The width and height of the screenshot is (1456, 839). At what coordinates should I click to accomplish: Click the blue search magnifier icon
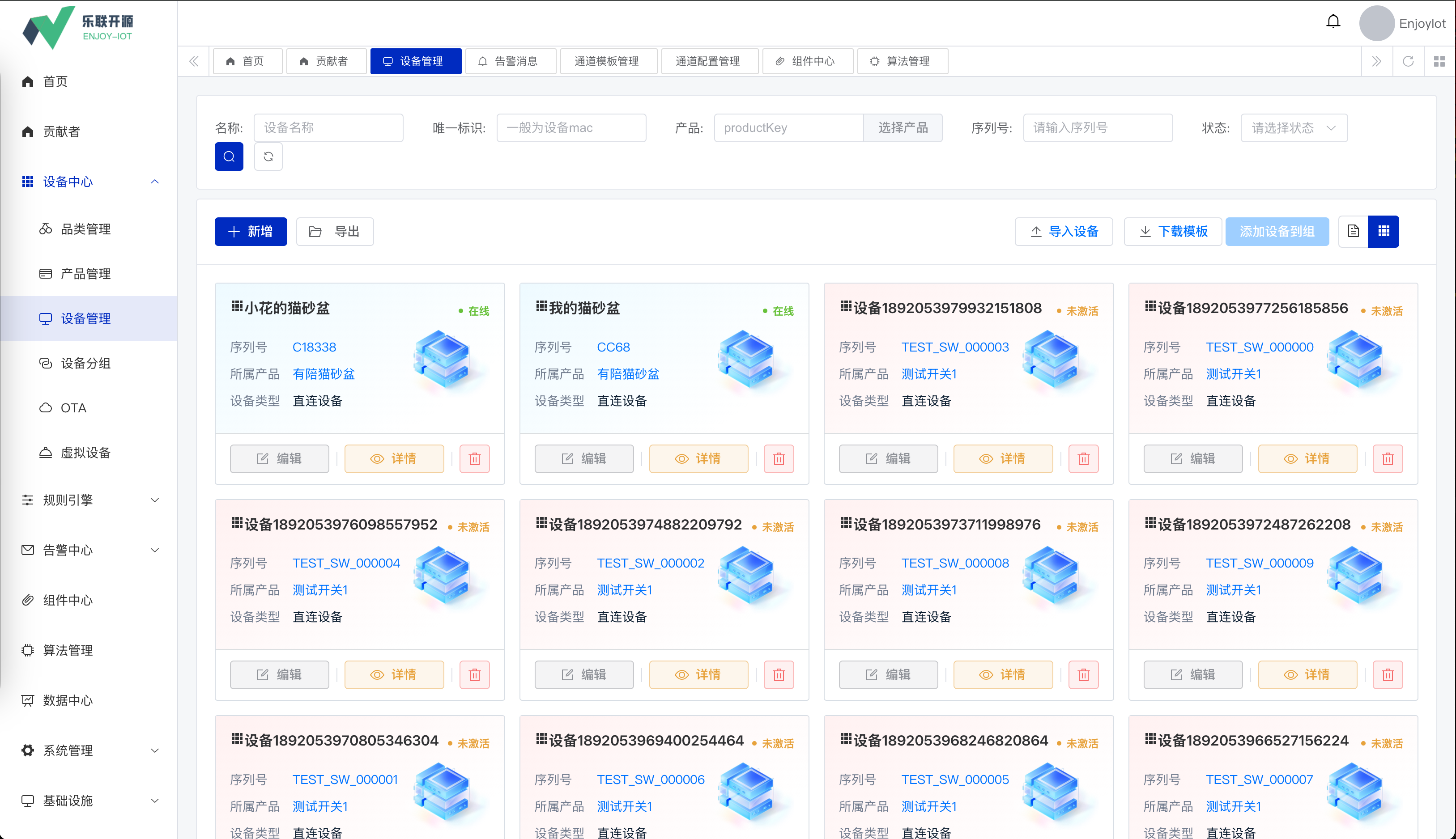point(229,156)
